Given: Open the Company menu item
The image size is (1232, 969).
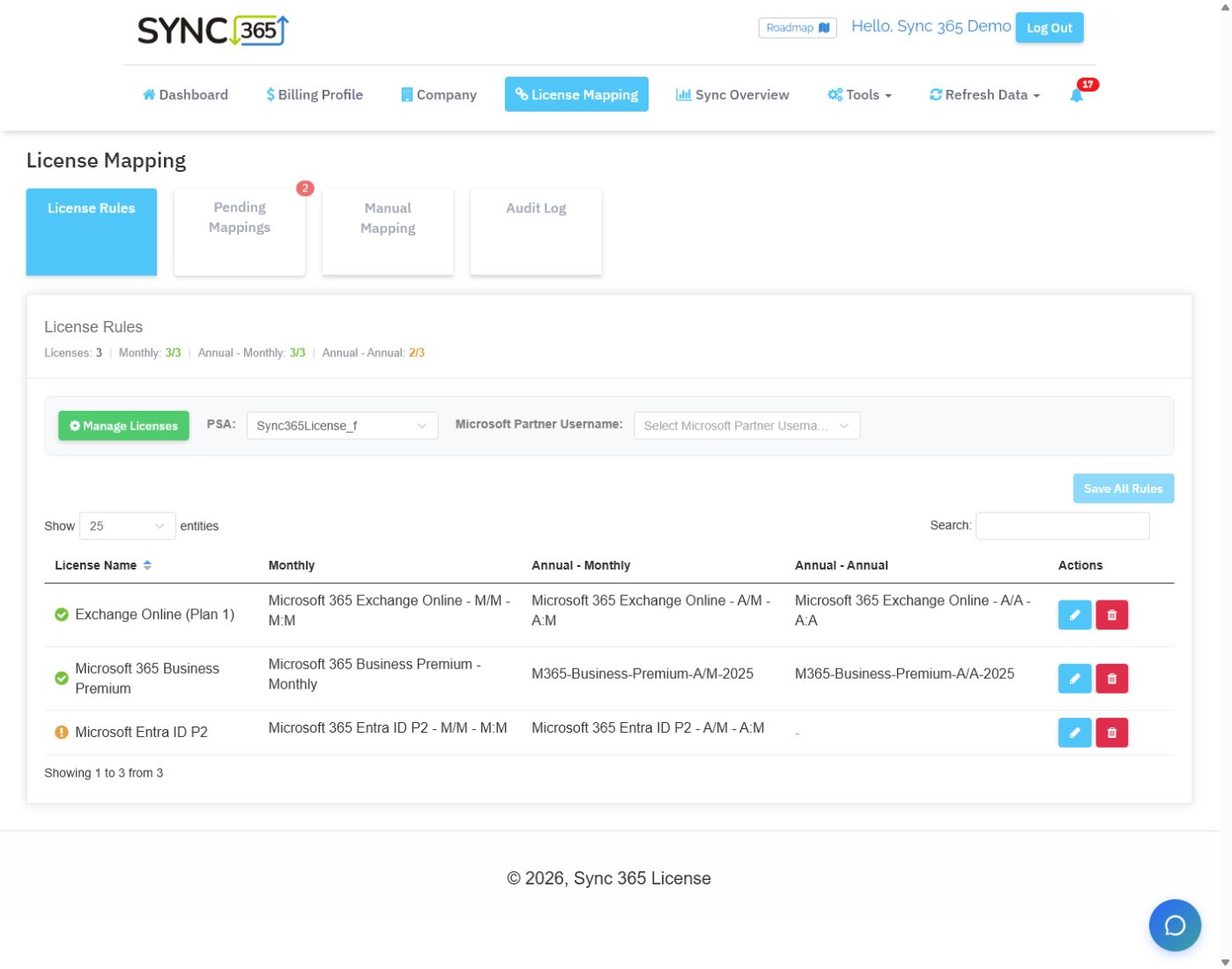Looking at the screenshot, I should tap(438, 94).
